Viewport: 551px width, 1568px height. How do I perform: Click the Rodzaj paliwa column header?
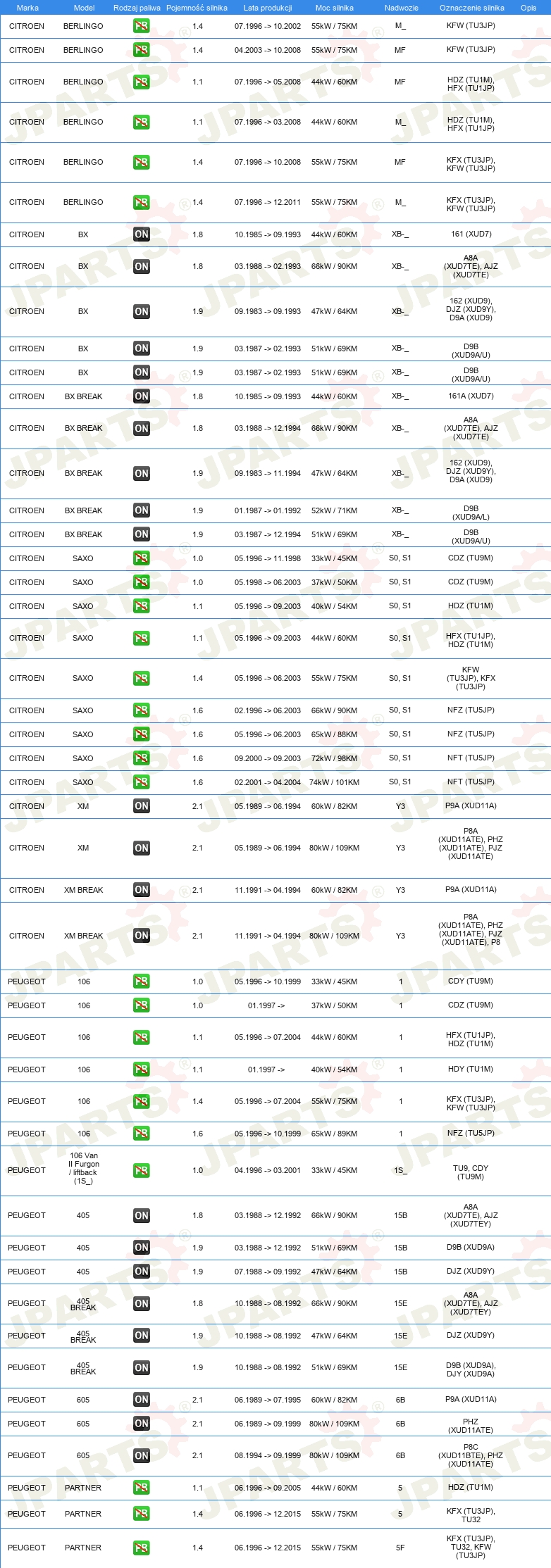[137, 8]
